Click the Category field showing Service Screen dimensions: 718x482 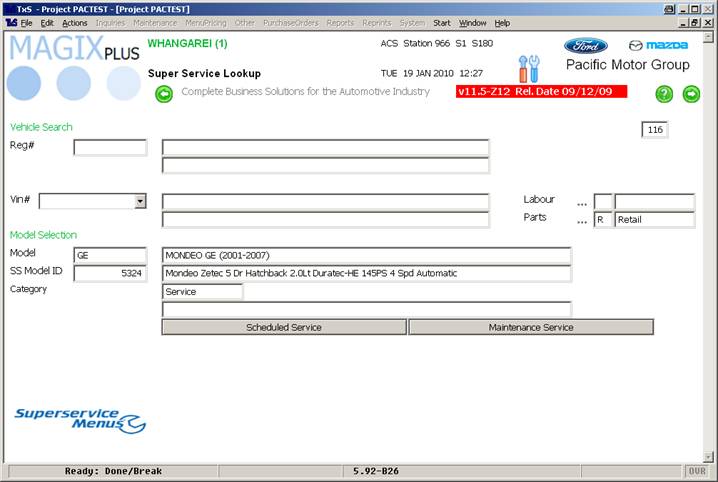pos(202,292)
